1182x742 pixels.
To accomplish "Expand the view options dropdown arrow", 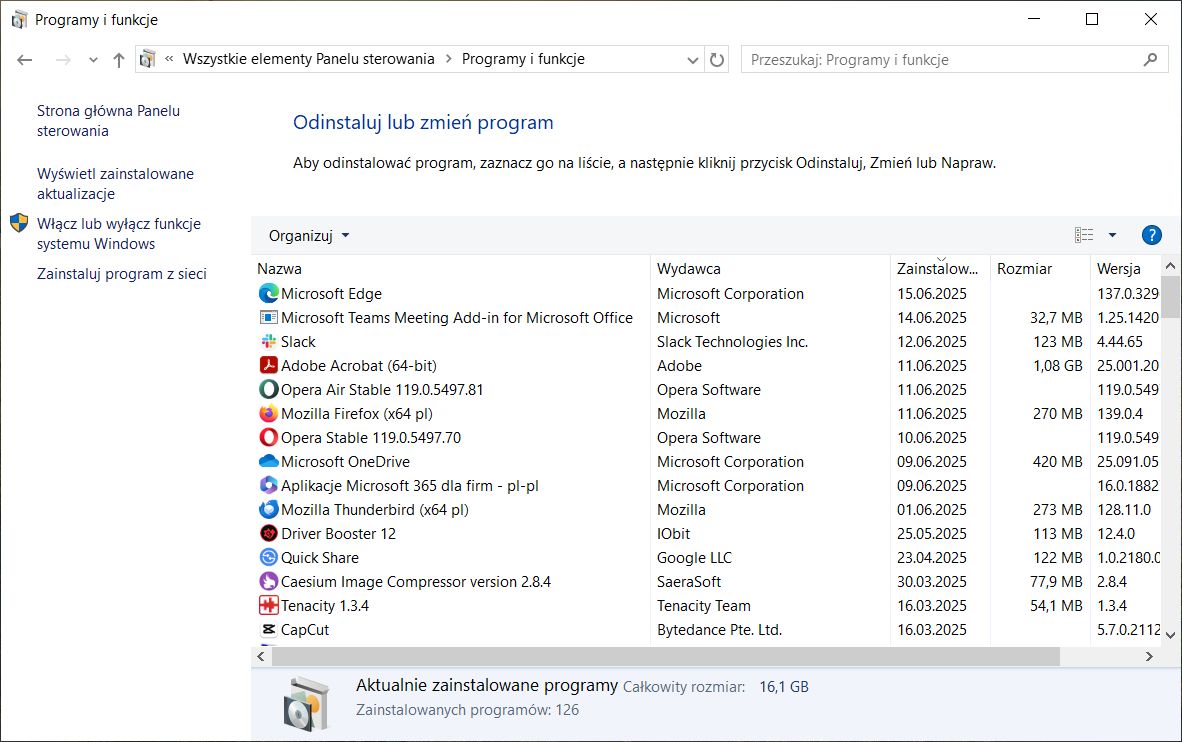I will [x=1112, y=235].
